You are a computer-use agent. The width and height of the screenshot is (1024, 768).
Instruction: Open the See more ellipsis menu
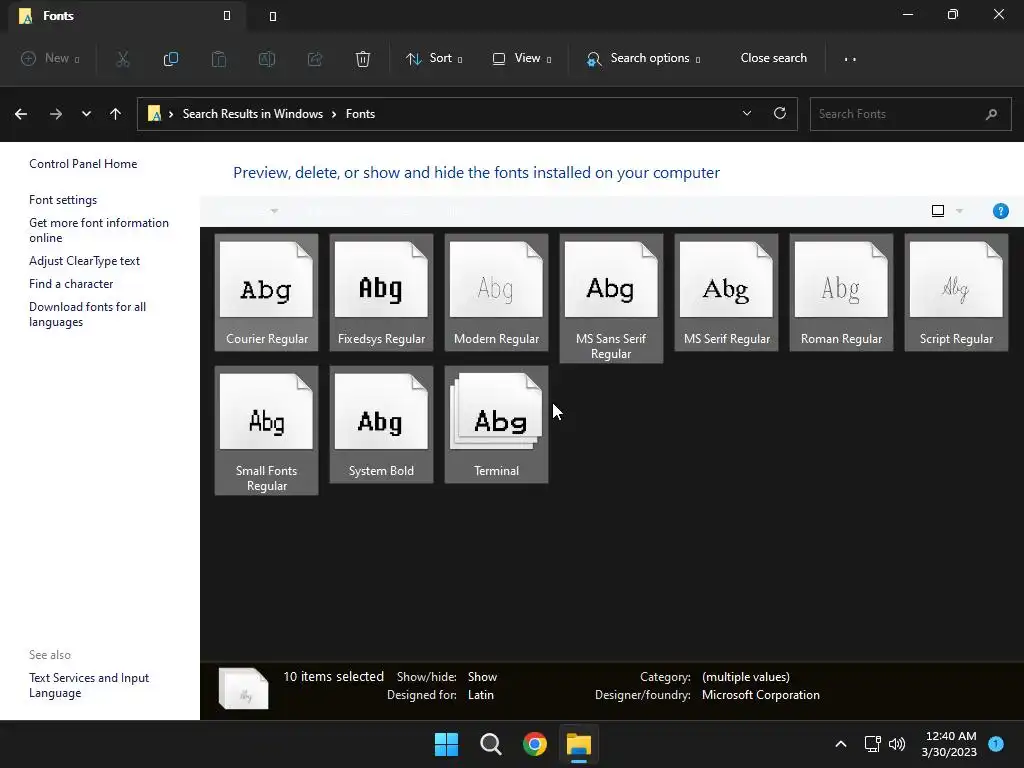pos(850,59)
